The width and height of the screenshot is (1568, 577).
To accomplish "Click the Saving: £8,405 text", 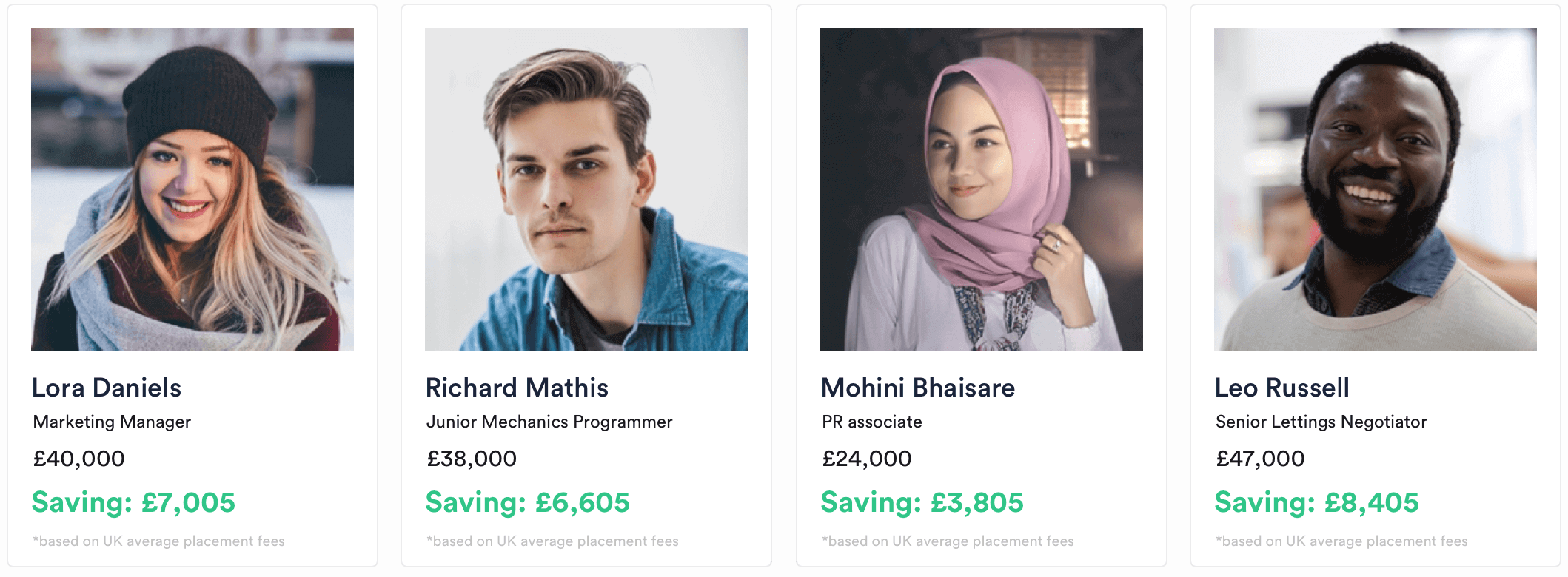I will click(1316, 502).
